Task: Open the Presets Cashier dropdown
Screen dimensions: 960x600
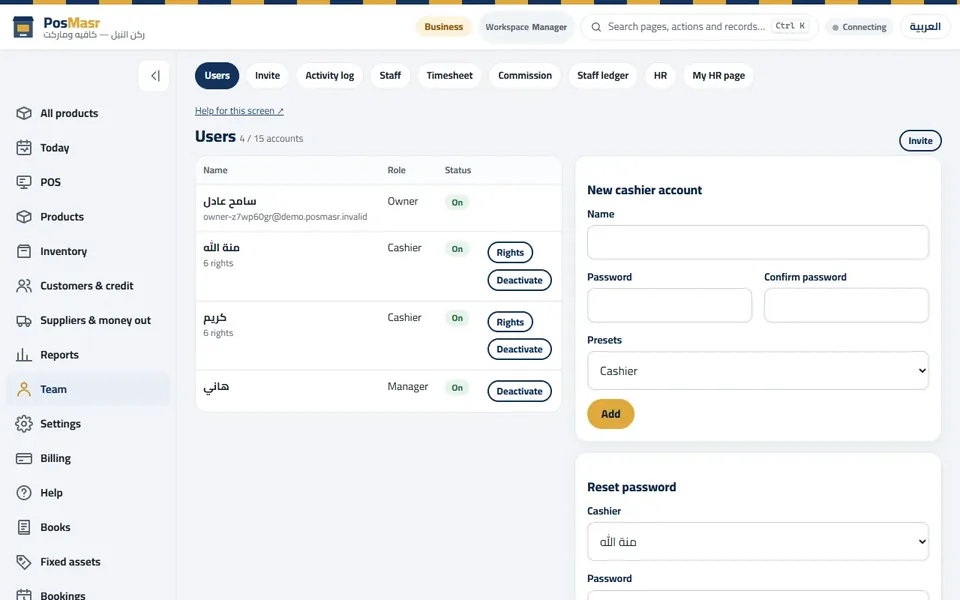Action: [757, 370]
